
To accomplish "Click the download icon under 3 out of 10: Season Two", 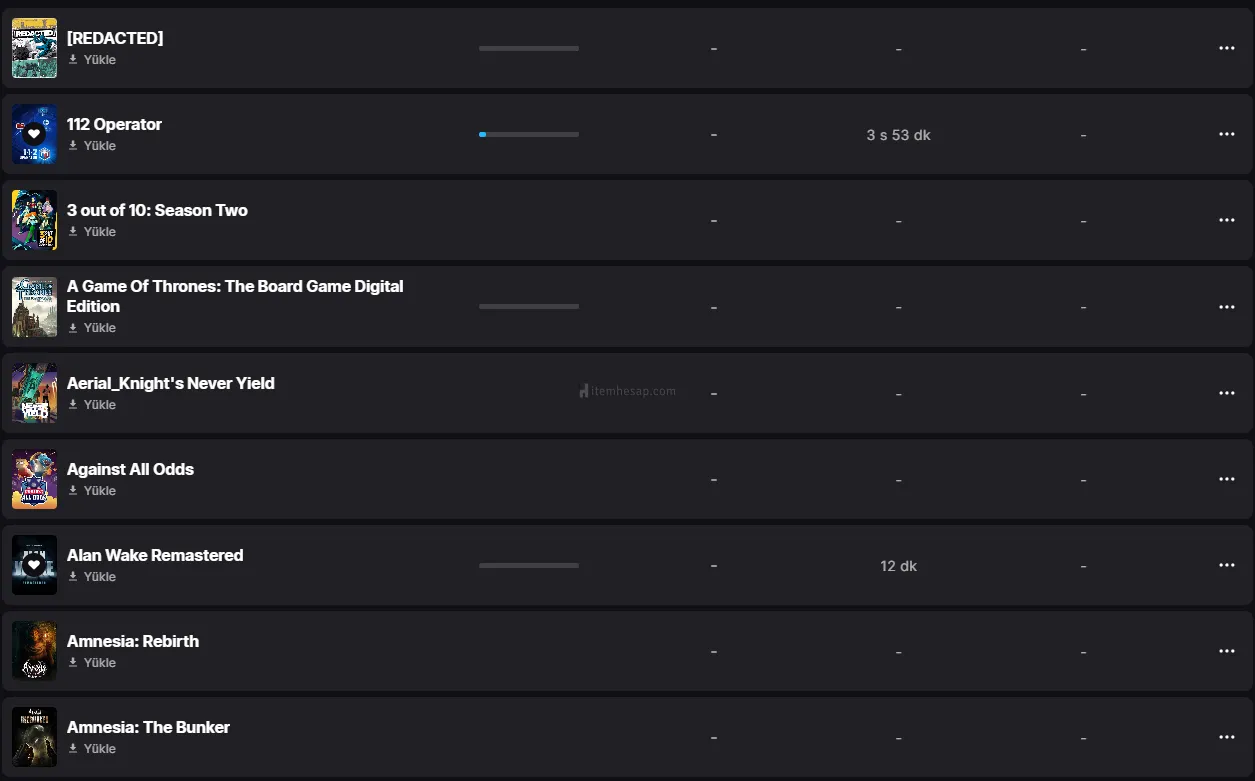I will pos(73,232).
